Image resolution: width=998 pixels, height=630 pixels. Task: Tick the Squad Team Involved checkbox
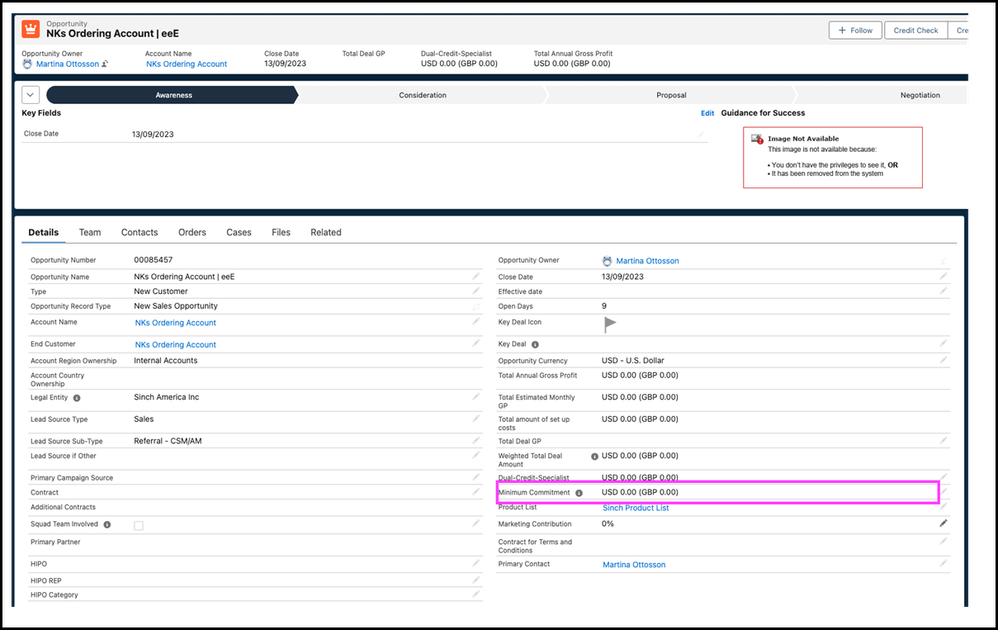139,525
